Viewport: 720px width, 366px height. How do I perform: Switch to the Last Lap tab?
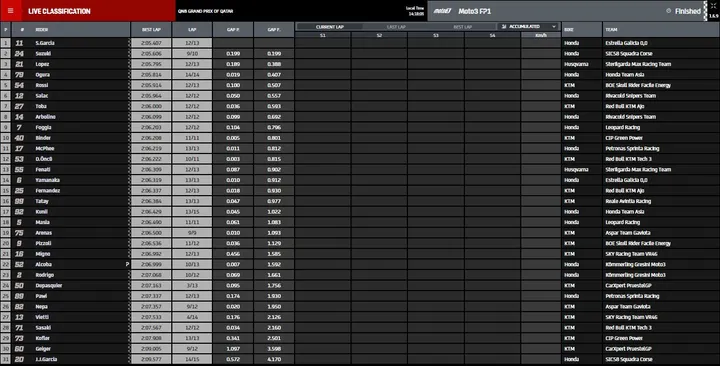[x=396, y=27]
